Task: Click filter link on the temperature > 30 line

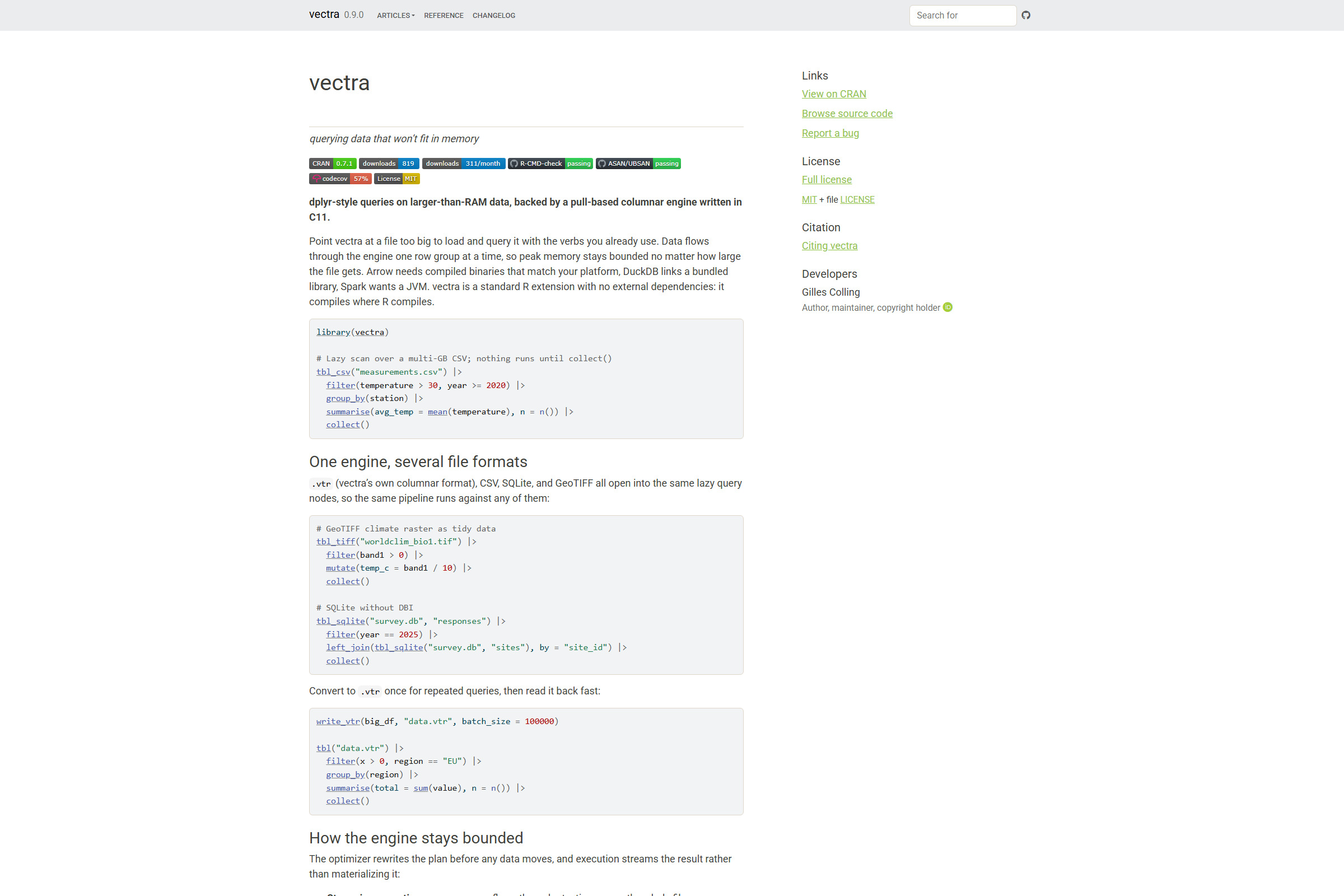Action: [x=340, y=385]
